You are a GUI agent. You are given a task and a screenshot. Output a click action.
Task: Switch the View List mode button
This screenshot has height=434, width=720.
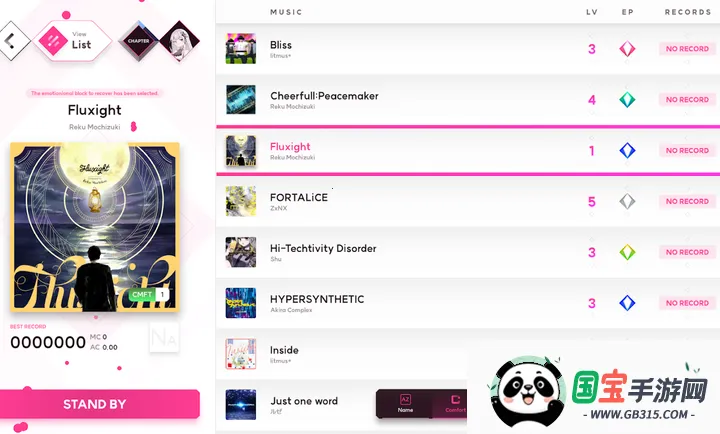(x=72, y=41)
